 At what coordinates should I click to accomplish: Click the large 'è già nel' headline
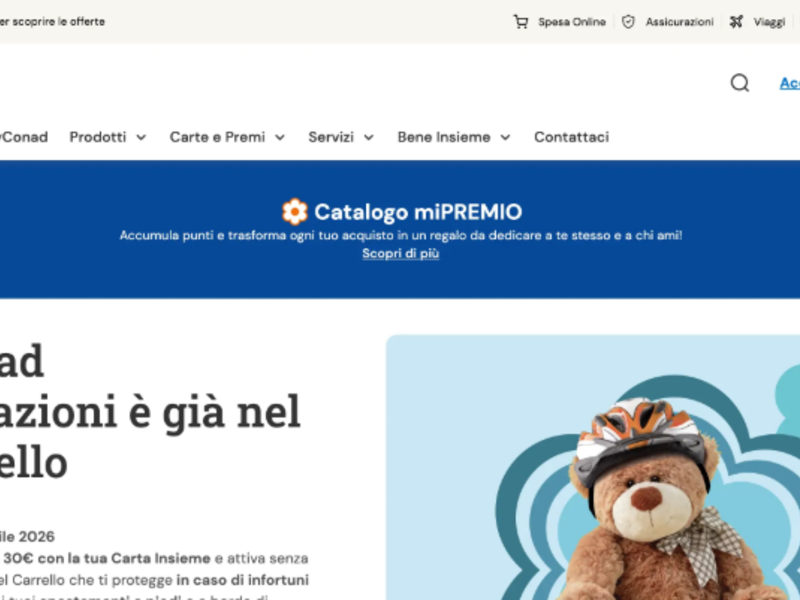pyautogui.click(x=150, y=411)
